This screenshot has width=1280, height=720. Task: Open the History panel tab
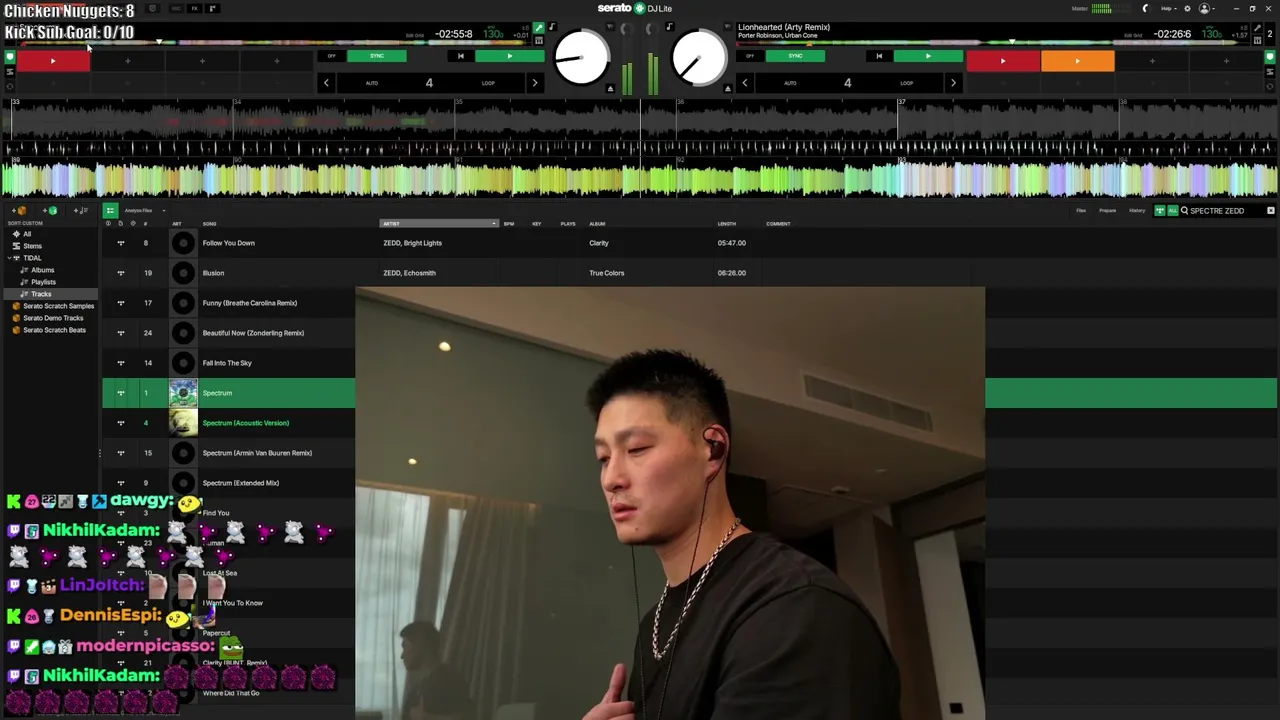point(1137,211)
